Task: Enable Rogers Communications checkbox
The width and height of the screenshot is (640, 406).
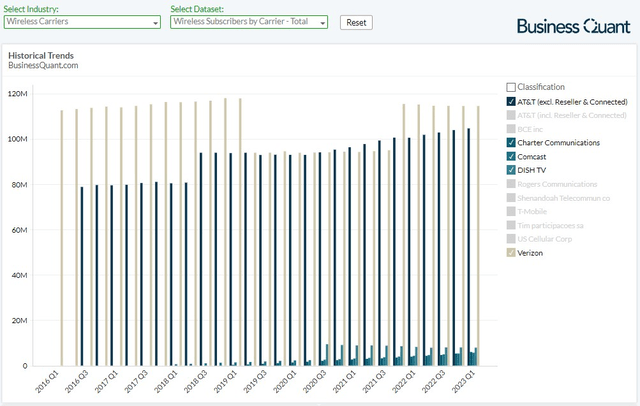Action: 511,184
